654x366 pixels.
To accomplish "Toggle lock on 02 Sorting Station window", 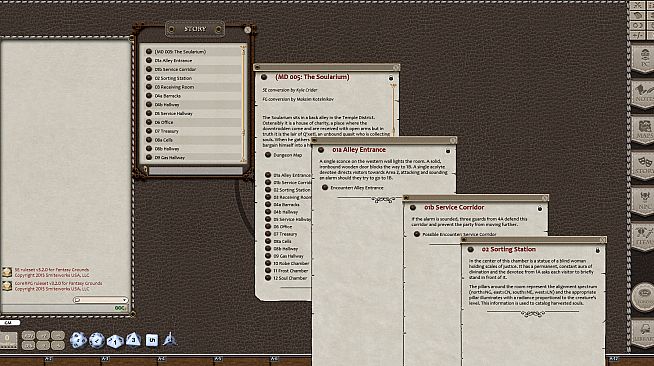I will coord(598,251).
